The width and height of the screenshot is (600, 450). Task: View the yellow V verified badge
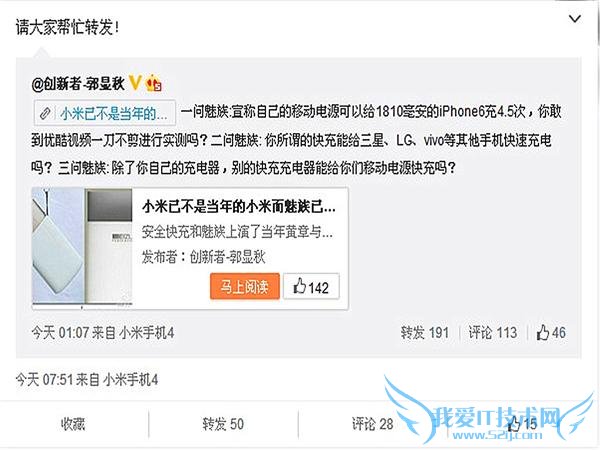135,82
